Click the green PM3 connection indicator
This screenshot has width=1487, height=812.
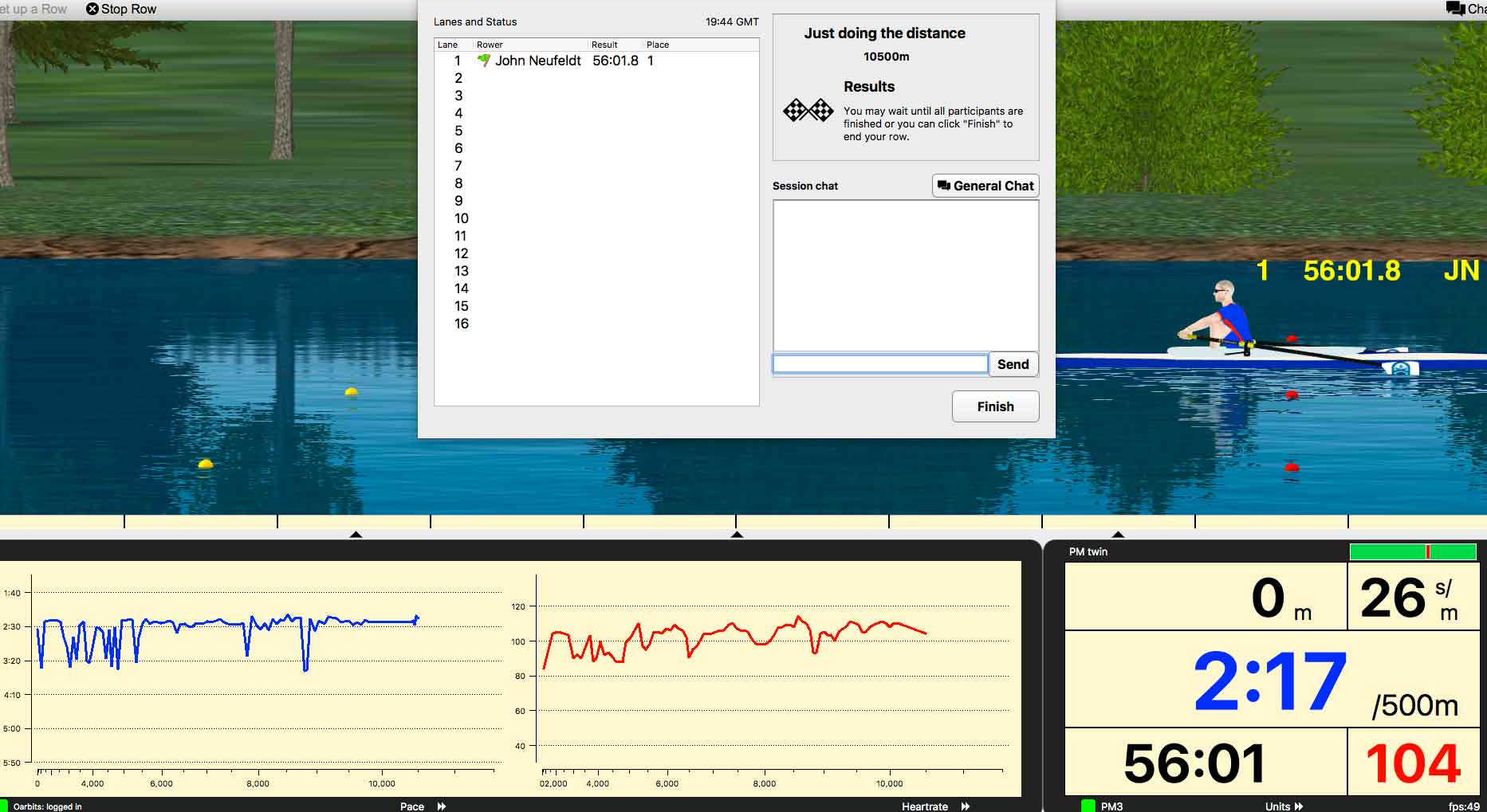click(x=1088, y=806)
